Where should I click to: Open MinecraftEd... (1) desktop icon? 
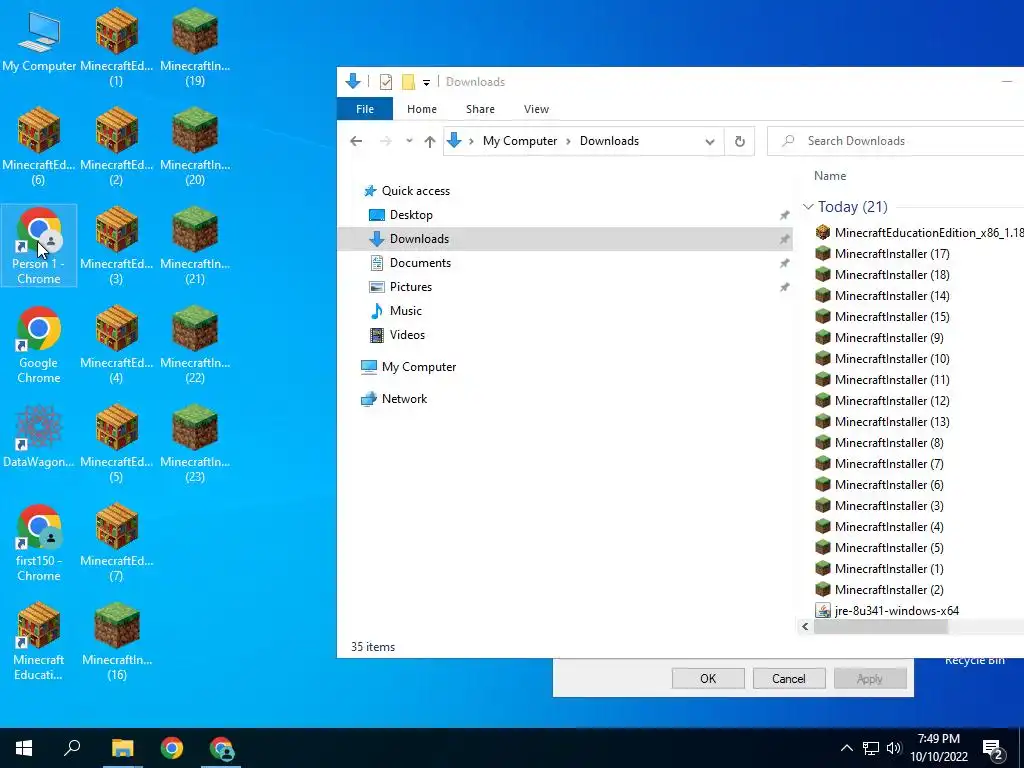pyautogui.click(x=116, y=47)
